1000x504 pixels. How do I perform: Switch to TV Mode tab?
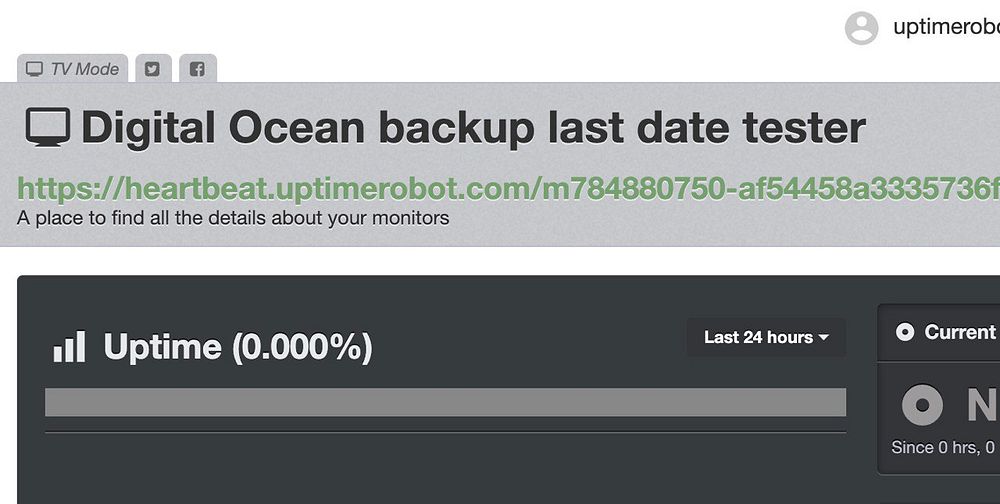73,69
